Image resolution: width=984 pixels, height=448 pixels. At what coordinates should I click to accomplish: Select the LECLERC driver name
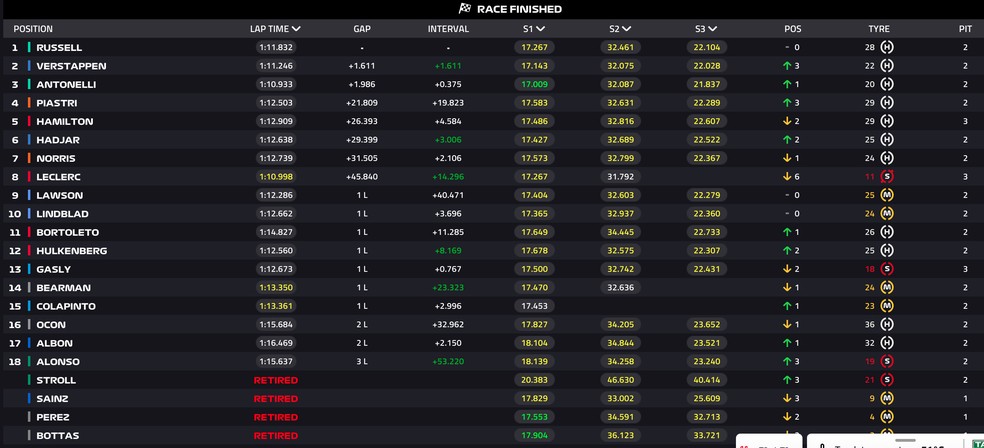58,177
